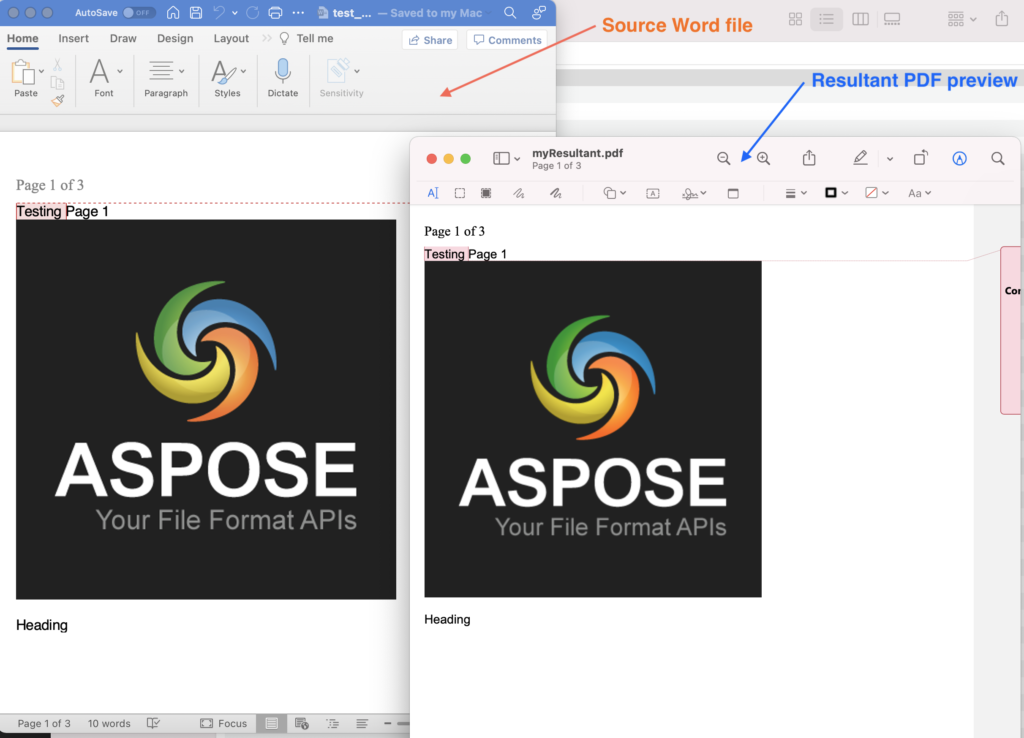This screenshot has width=1024, height=738.
Task: Click the Share icon in Preview toolbar
Action: pyautogui.click(x=809, y=158)
